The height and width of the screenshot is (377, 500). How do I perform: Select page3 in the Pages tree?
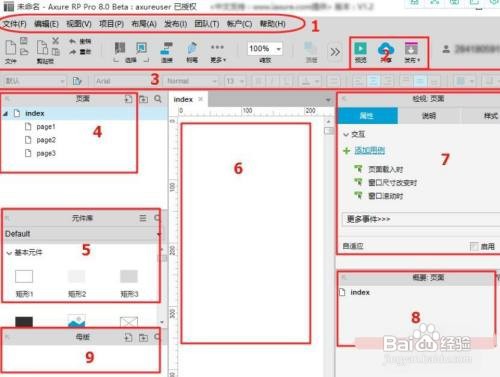[x=46, y=153]
